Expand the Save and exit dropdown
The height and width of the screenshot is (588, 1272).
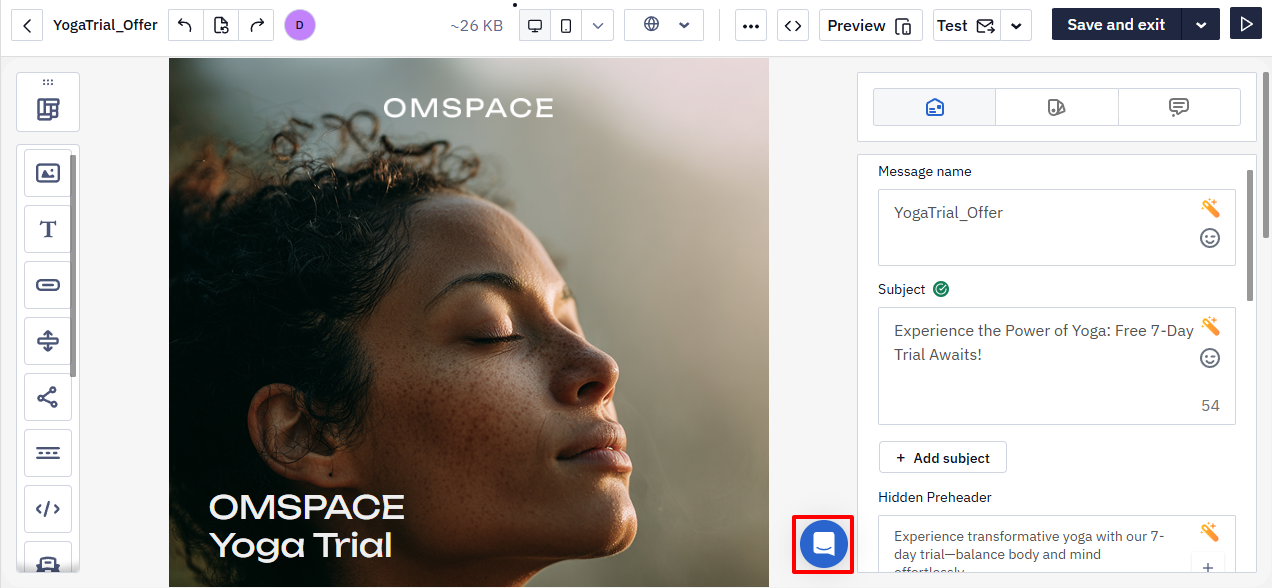(x=1201, y=25)
